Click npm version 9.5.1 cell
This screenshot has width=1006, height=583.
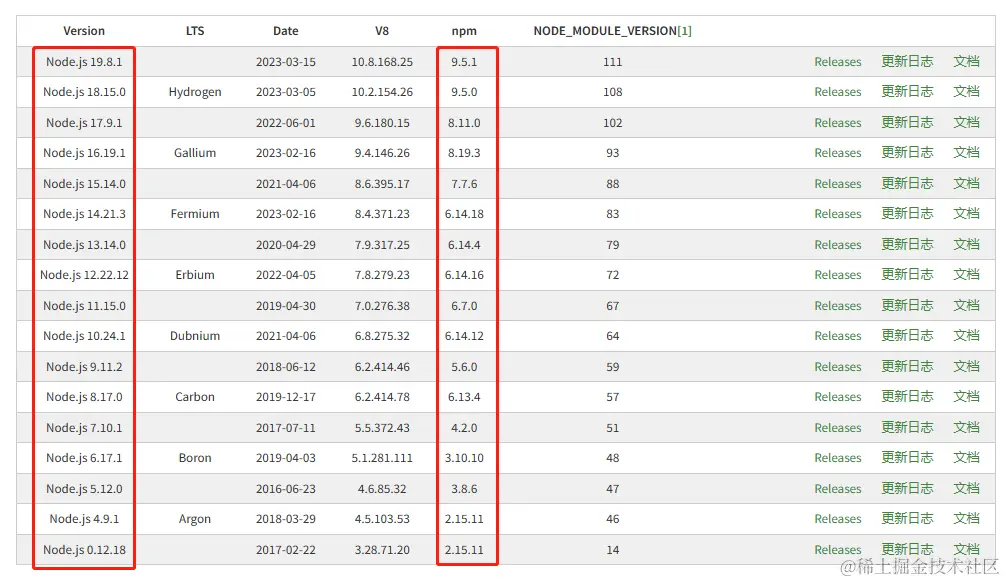point(464,62)
